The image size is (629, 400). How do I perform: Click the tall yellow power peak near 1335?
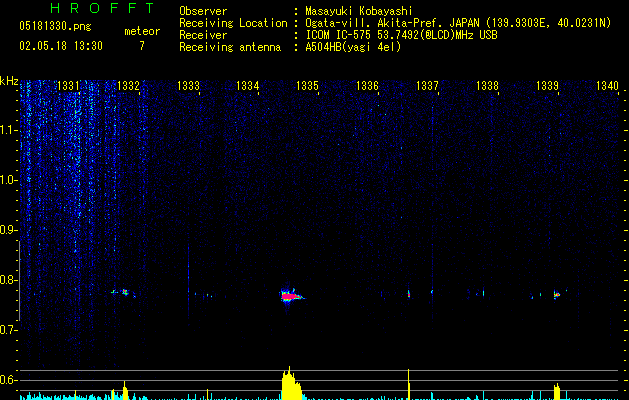pyautogui.click(x=291, y=384)
